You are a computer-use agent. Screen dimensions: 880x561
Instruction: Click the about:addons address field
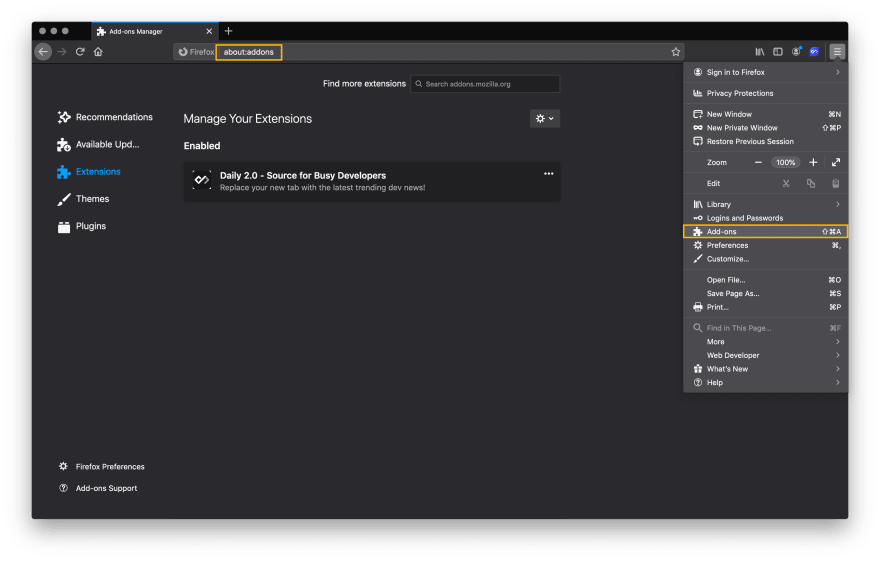tap(249, 52)
